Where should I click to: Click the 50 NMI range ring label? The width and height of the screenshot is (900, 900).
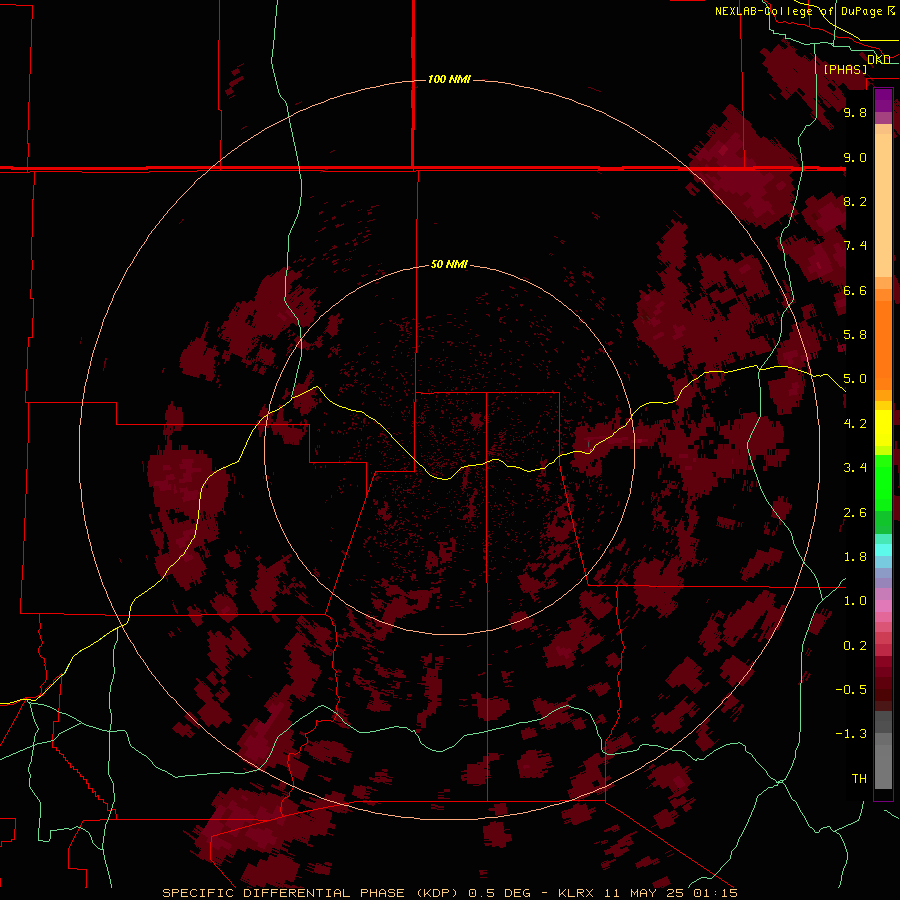[449, 264]
